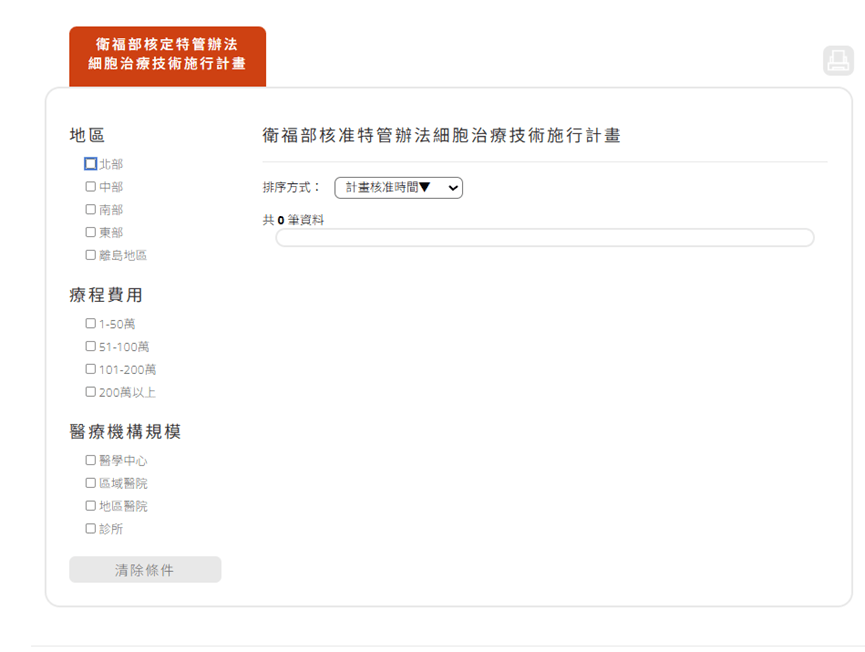Select 醫學中心 institution checkbox
This screenshot has width=865, height=652.
coord(90,460)
